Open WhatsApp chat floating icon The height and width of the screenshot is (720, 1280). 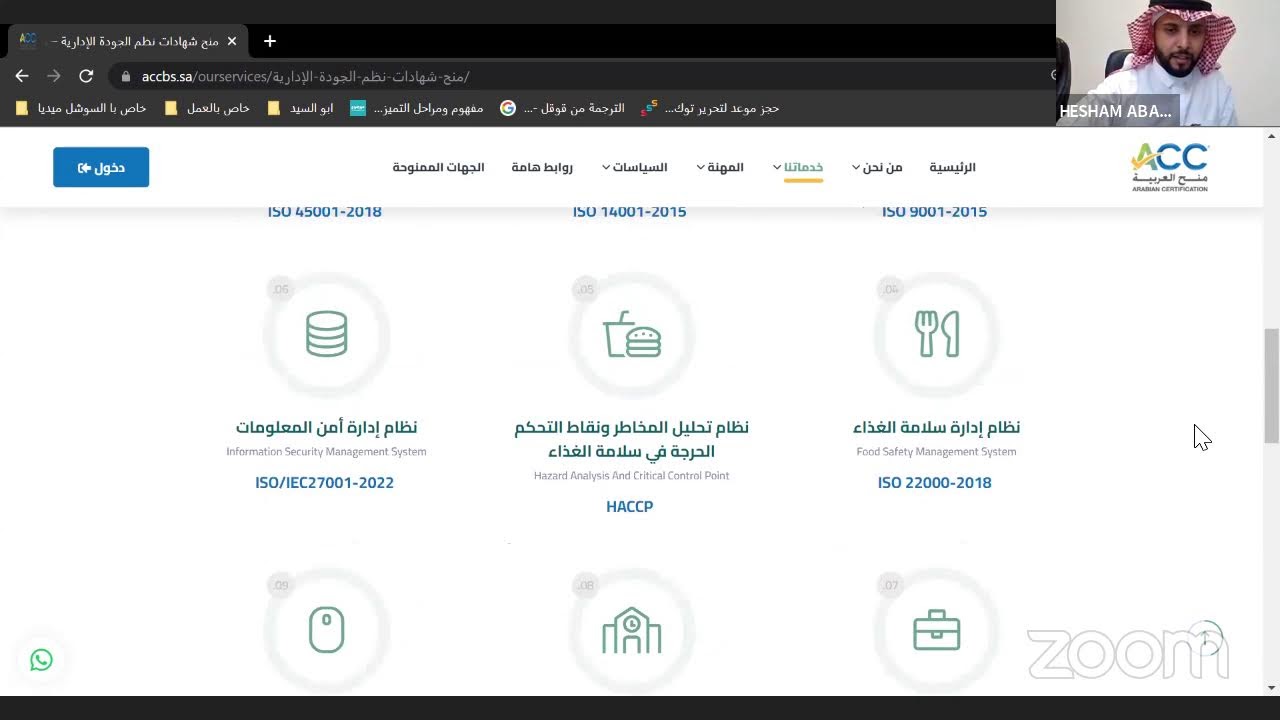(41, 660)
